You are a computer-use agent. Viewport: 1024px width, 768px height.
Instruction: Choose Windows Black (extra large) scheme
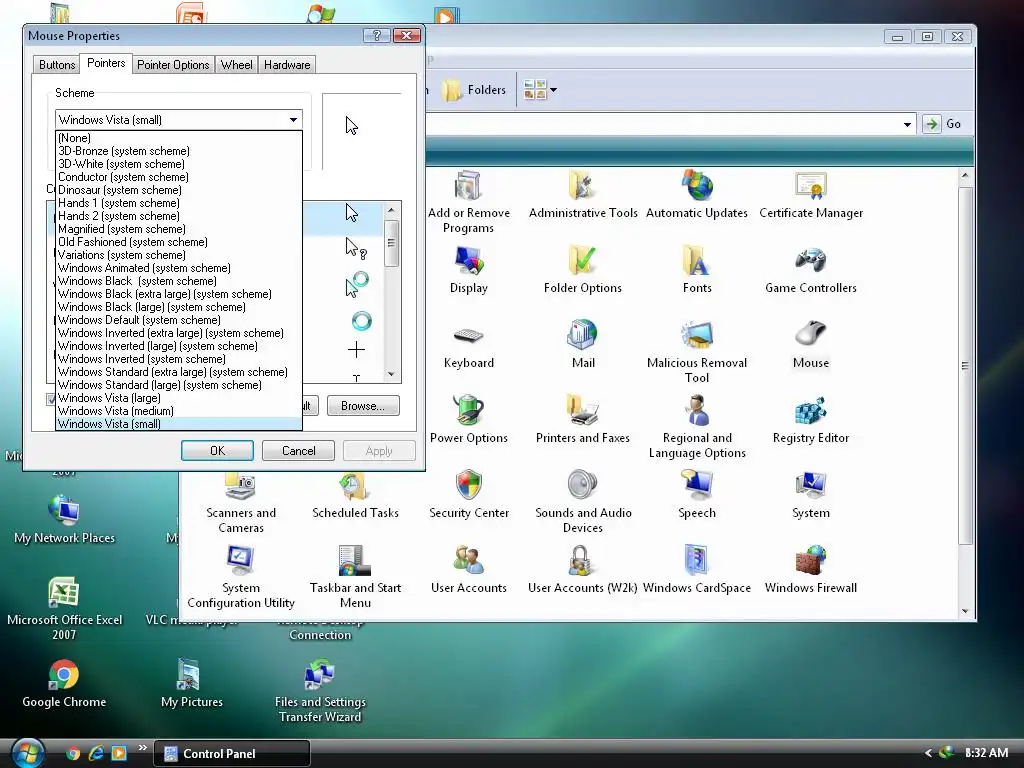179,294
